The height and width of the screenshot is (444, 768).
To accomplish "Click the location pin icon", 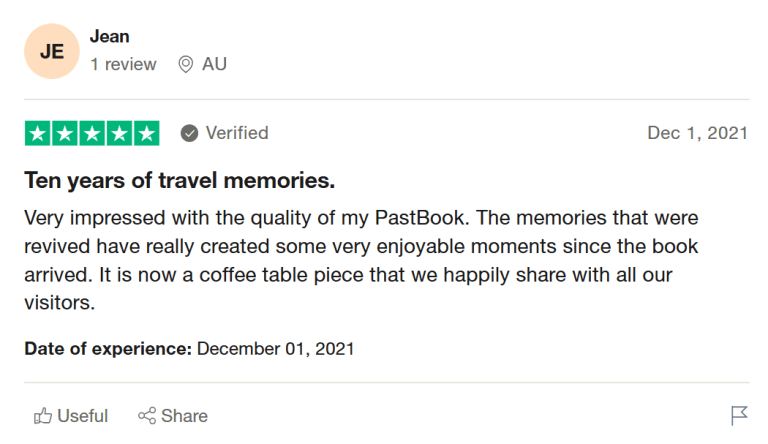I will [x=185, y=64].
